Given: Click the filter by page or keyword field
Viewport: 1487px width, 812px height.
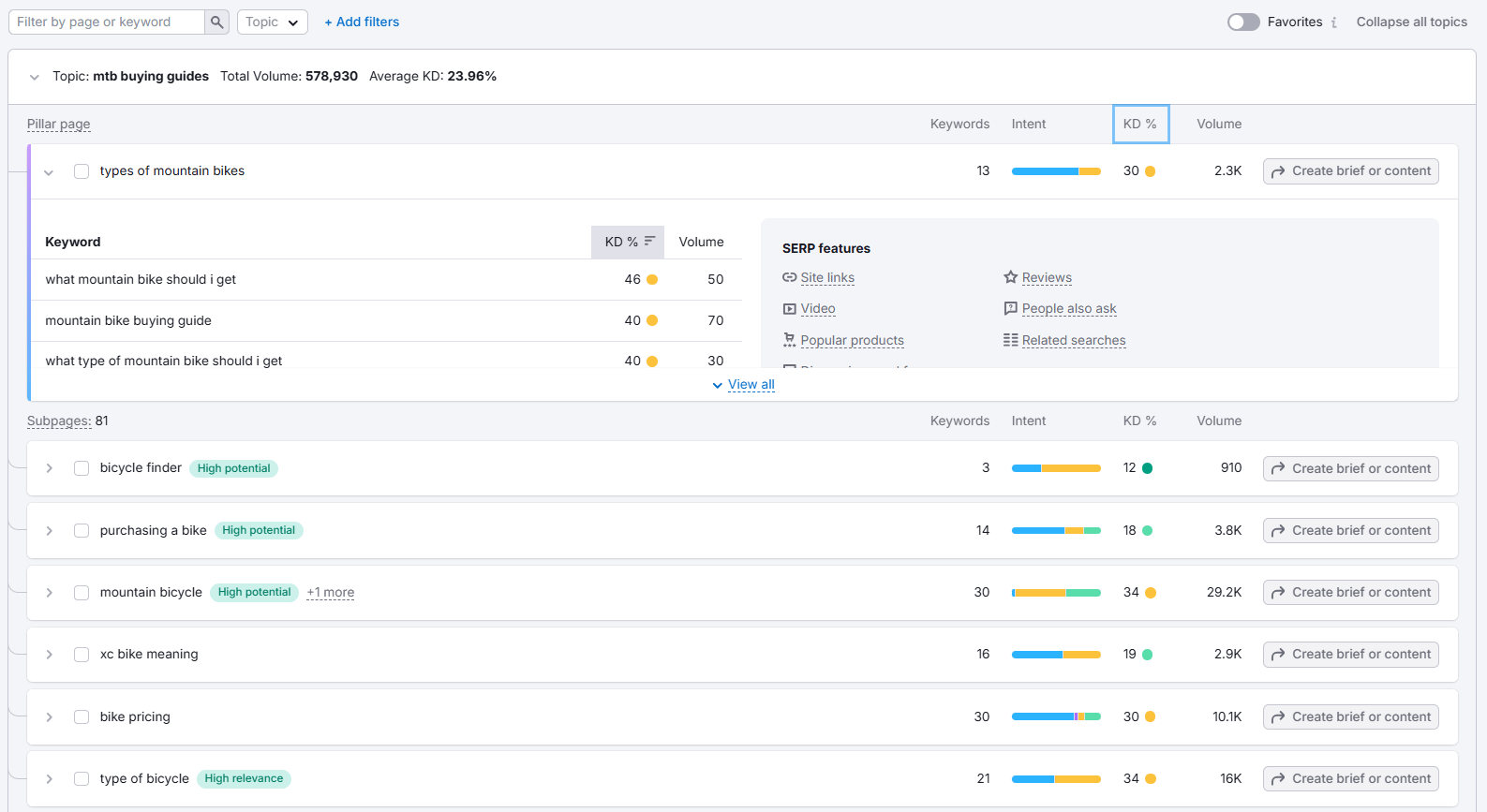Looking at the screenshot, I should point(107,22).
